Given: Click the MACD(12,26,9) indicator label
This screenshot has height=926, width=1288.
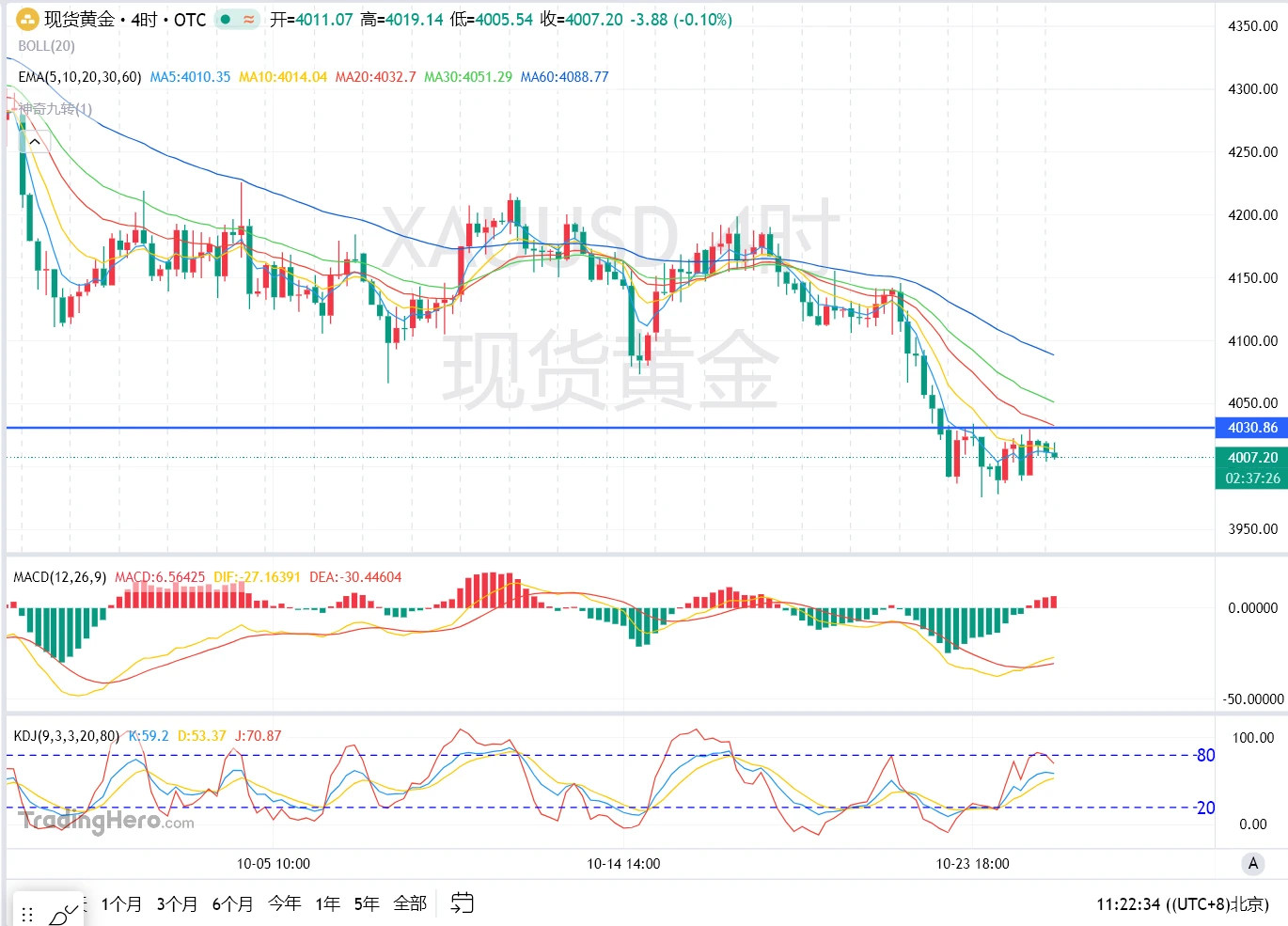Looking at the screenshot, I should [60, 577].
